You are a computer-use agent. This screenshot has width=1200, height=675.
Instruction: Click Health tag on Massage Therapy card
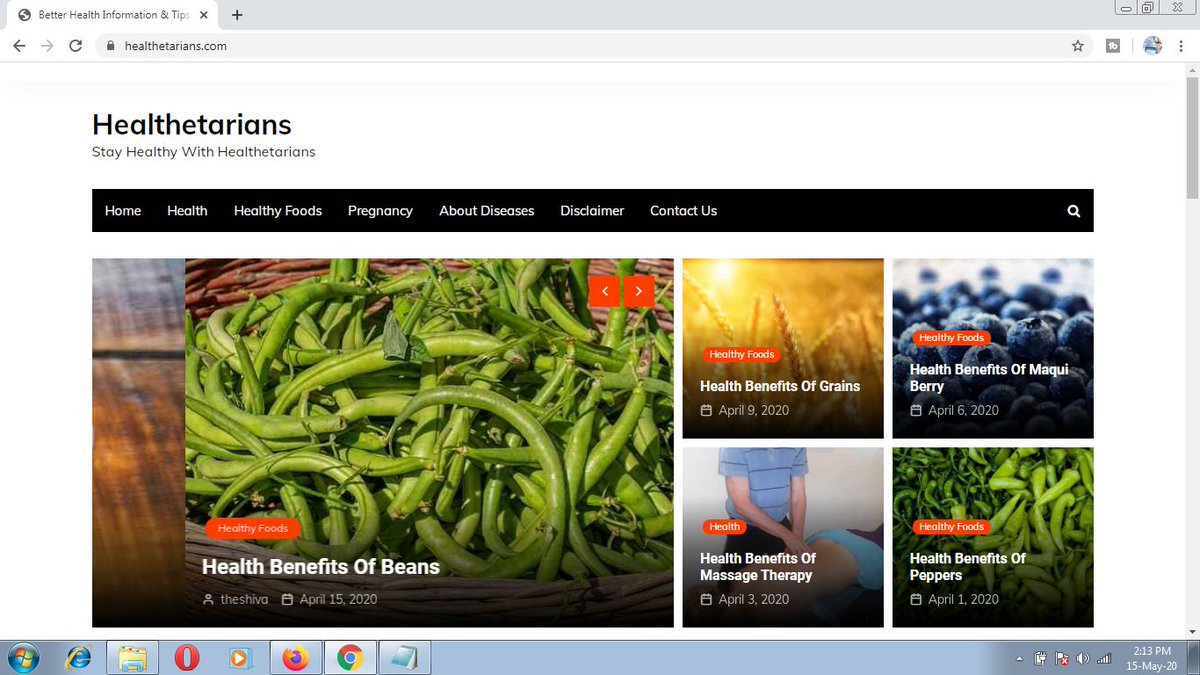pos(724,527)
